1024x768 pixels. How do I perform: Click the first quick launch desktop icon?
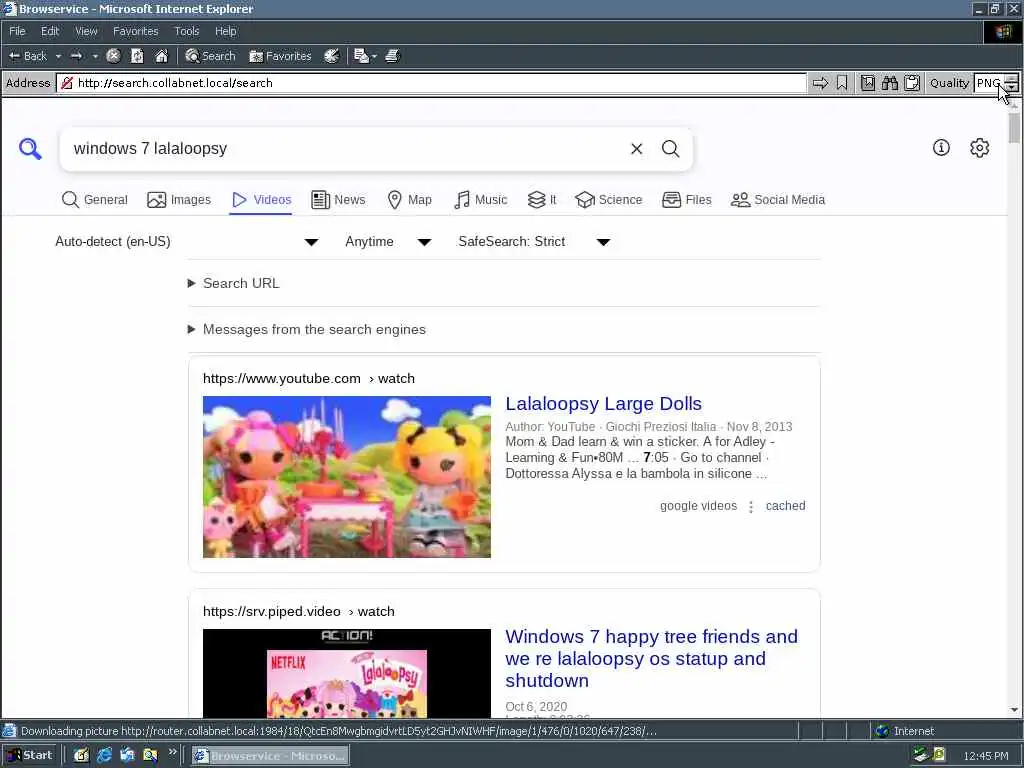click(81, 756)
